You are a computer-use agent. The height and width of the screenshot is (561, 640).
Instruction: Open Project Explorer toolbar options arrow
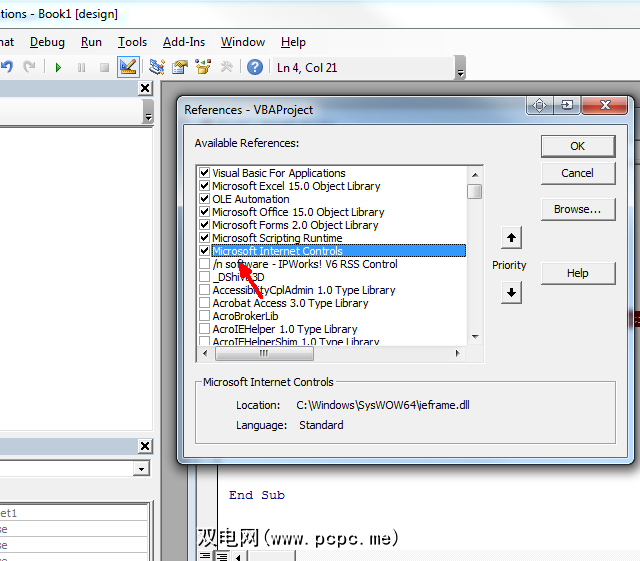click(149, 111)
